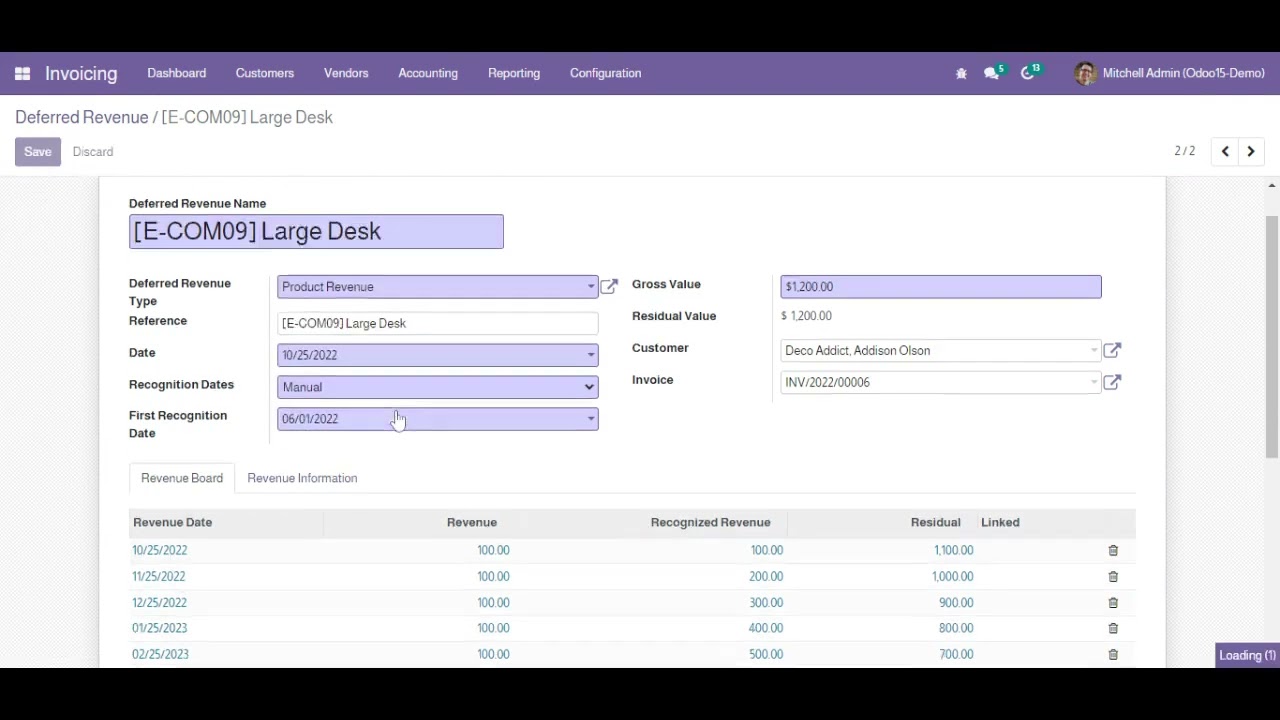The width and height of the screenshot is (1280, 720).
Task: Click the 2 / 2 pager counter
Action: click(x=1185, y=151)
